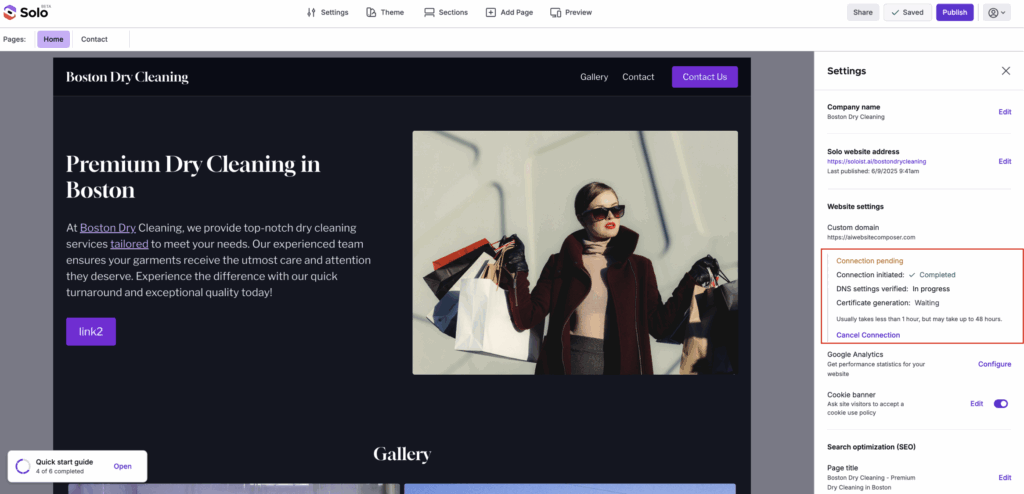Open the Sections panel

[x=445, y=12]
